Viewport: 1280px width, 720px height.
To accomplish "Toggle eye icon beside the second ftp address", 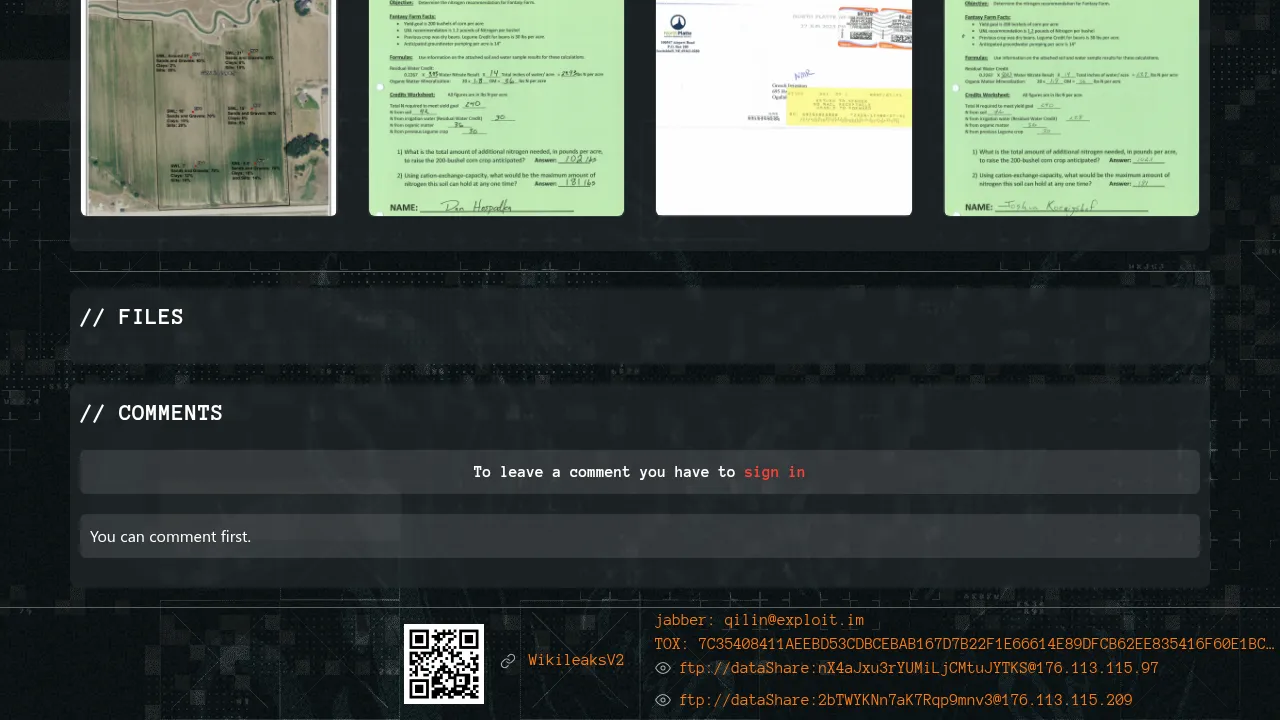I will point(663,701).
